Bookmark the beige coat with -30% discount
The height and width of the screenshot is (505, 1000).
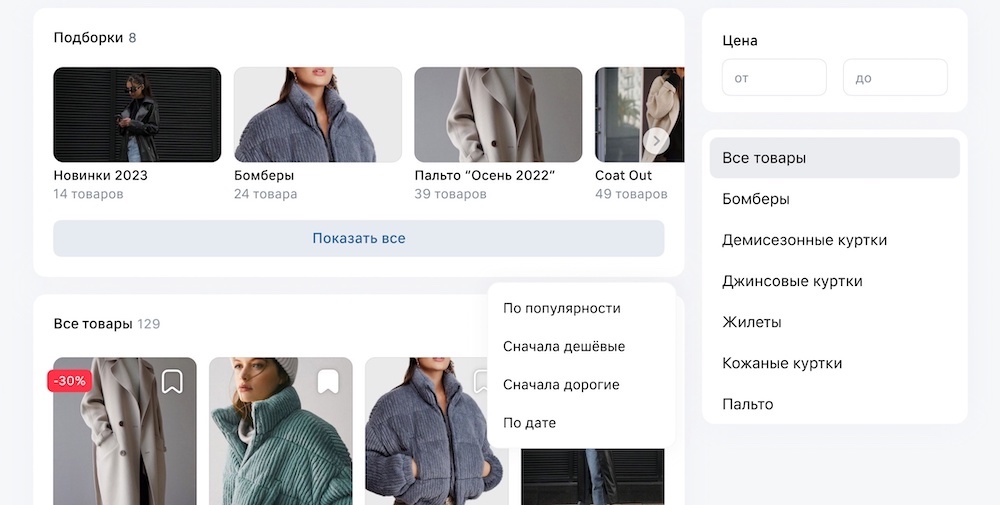click(x=172, y=381)
